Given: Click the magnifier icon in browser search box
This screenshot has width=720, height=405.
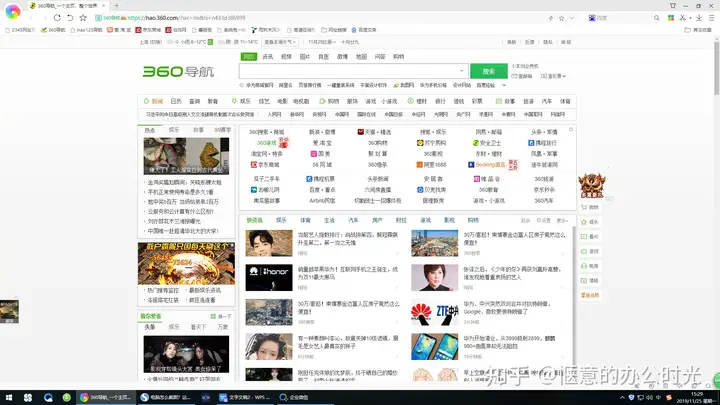Looking at the screenshot, I should 657,18.
